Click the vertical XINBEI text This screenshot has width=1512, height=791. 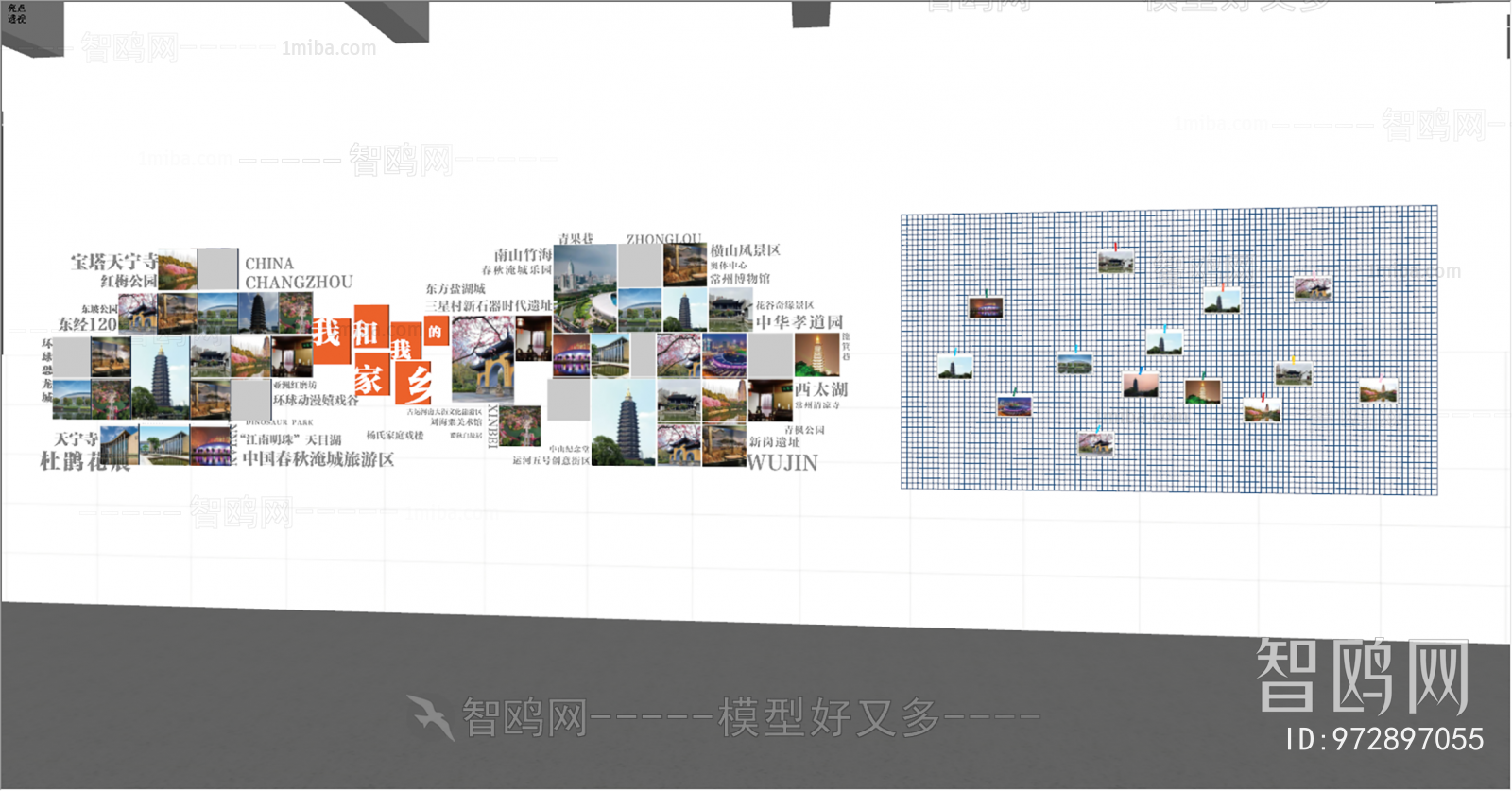click(x=492, y=426)
